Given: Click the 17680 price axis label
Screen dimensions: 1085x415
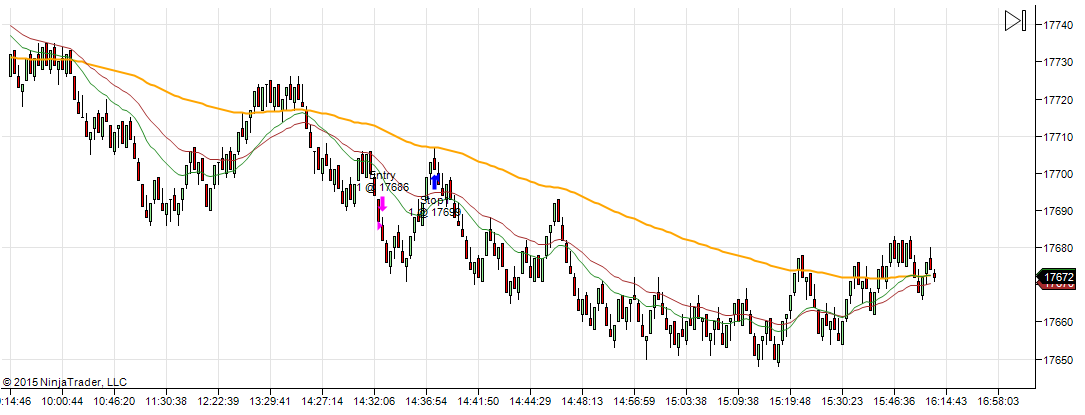Looking at the screenshot, I should click(x=1058, y=248).
